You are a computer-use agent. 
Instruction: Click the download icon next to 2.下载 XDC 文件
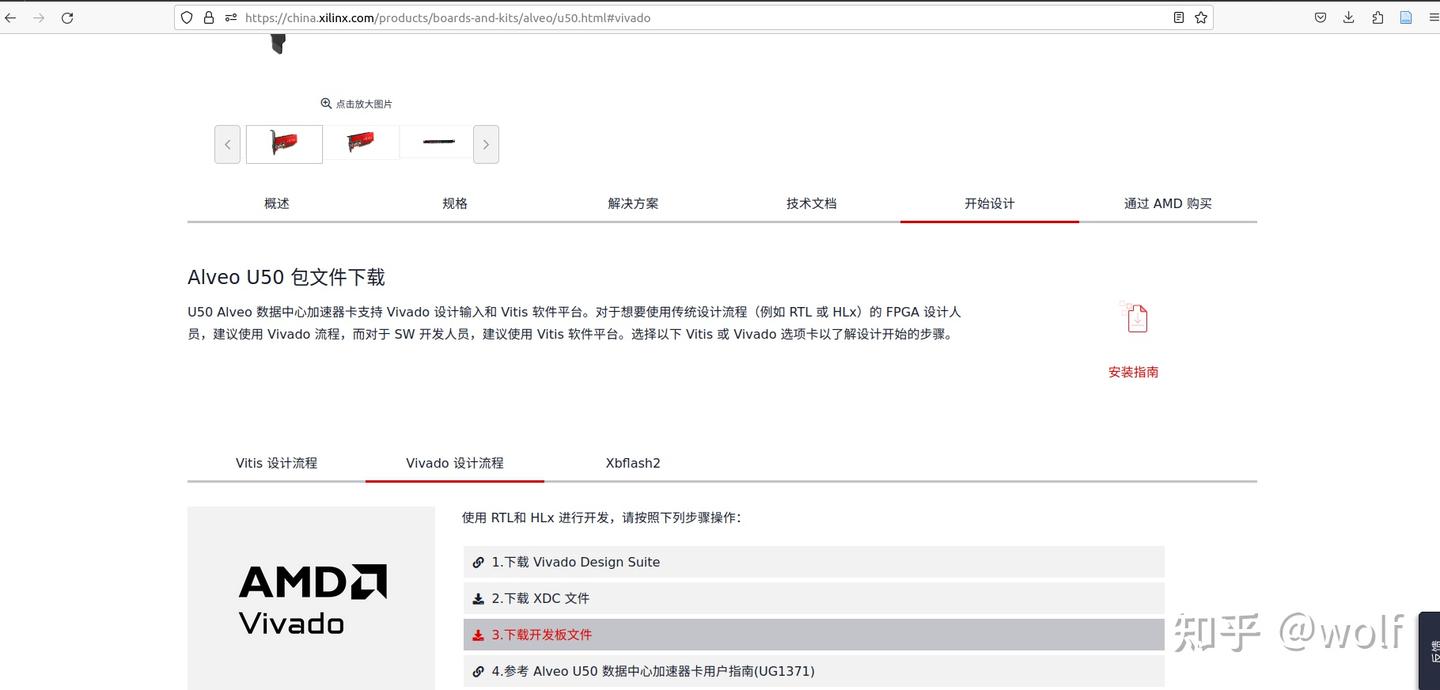[477, 598]
